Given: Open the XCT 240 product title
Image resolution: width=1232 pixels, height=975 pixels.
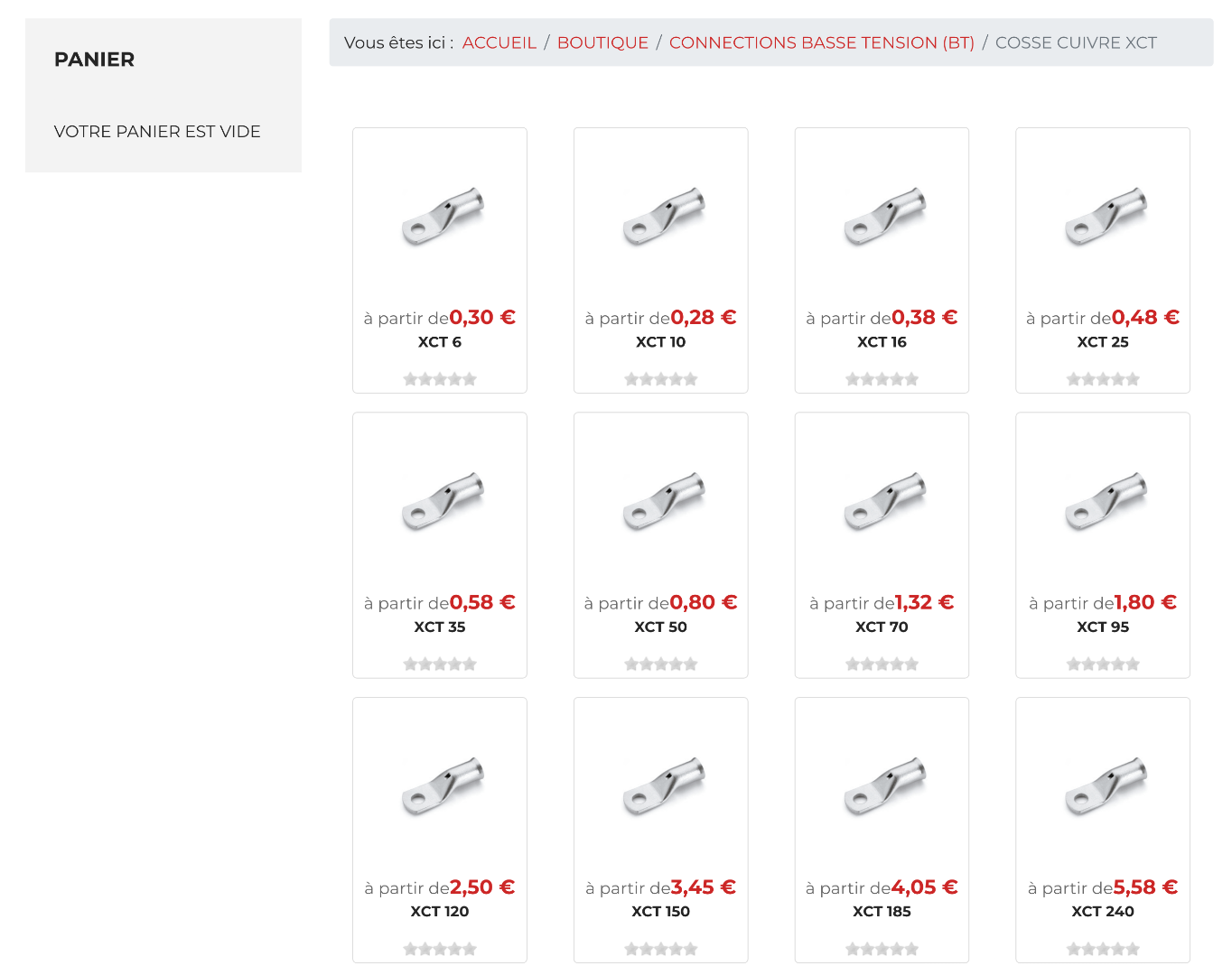Looking at the screenshot, I should [x=1103, y=912].
